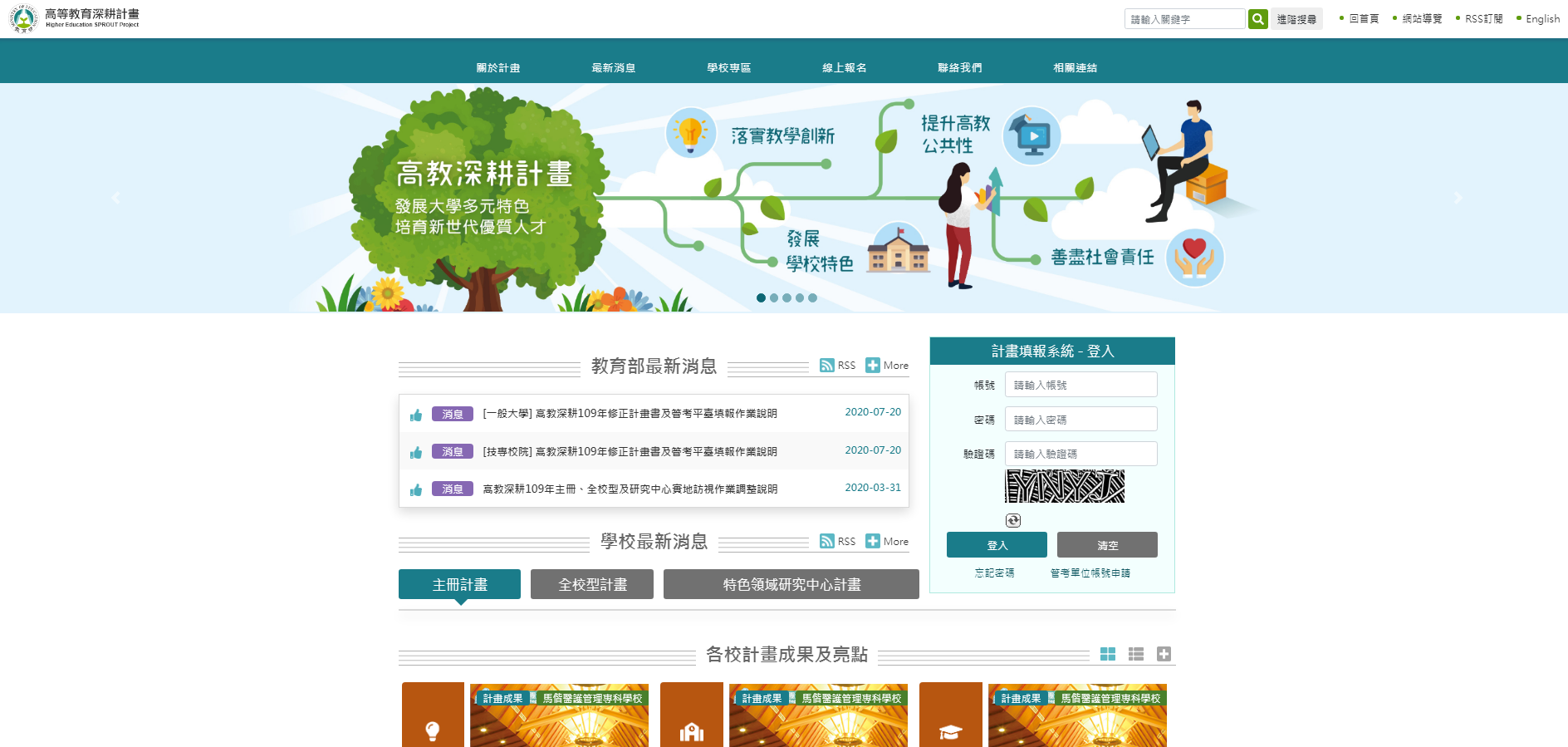Go to 回首頁 link
The height and width of the screenshot is (747, 1568).
[x=1364, y=18]
